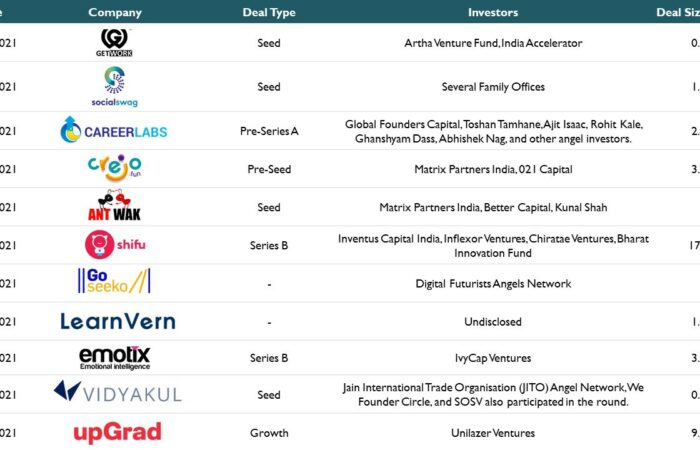Select the Growth deal type for upGrad
700x450 pixels.
tap(269, 433)
